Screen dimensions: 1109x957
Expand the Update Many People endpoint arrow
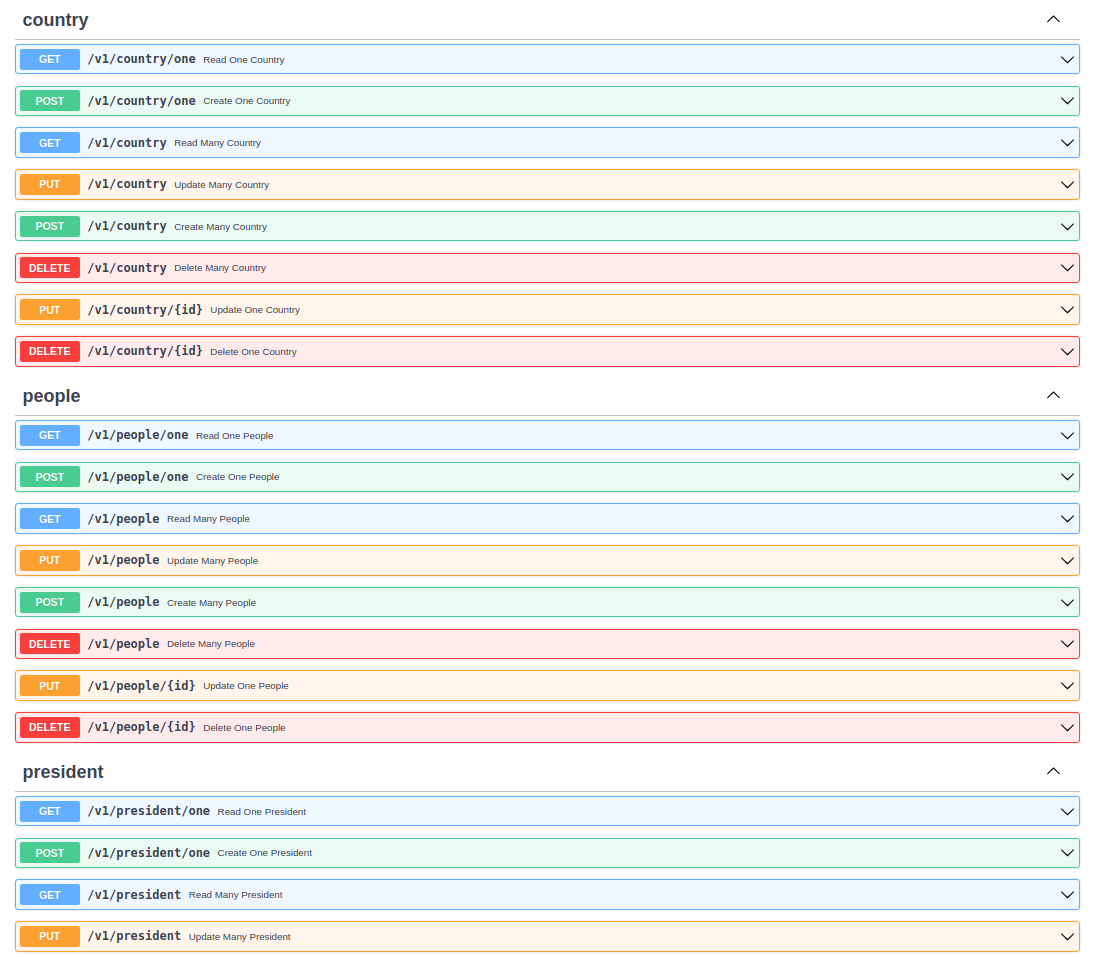click(1067, 561)
